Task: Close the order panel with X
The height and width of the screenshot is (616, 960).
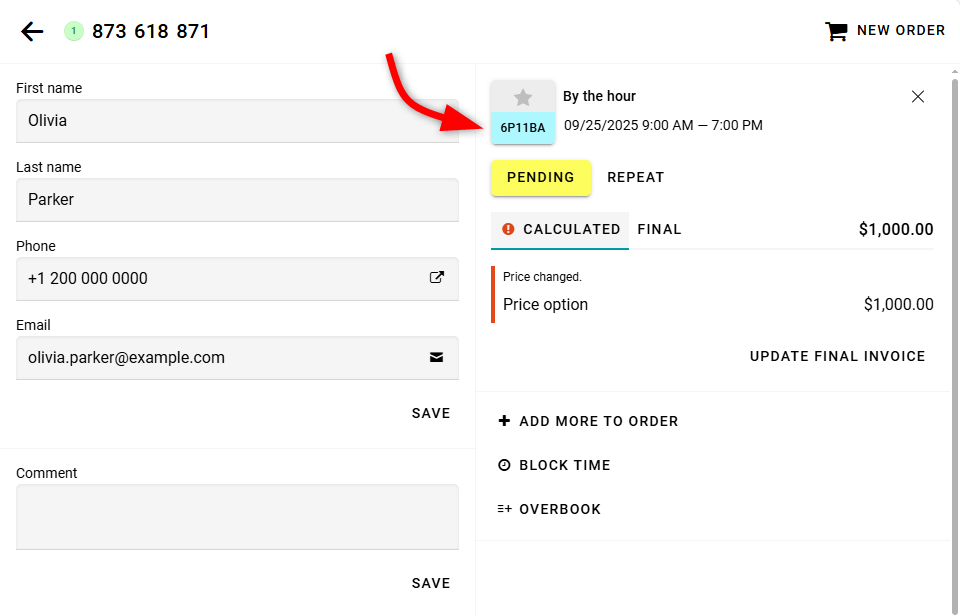Action: pyautogui.click(x=918, y=97)
